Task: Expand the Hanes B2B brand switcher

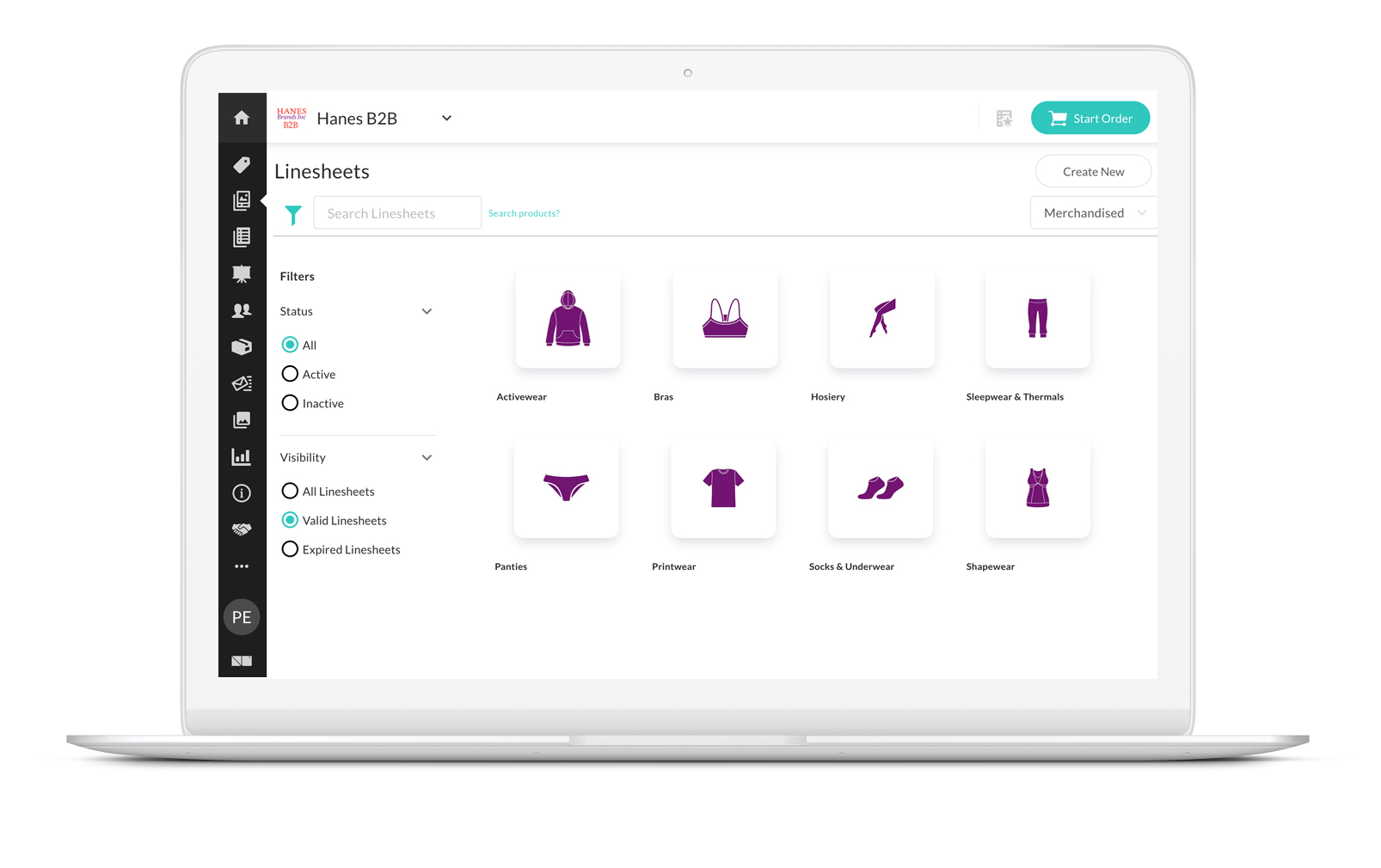Action: pos(446,119)
